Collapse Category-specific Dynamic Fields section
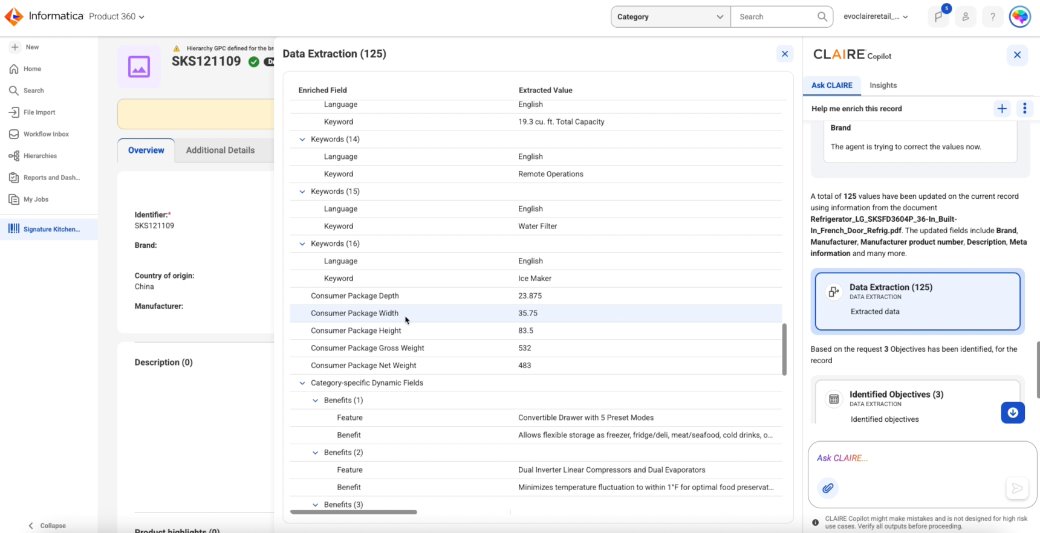Screen dimensions: 1040x533 pos(302,383)
